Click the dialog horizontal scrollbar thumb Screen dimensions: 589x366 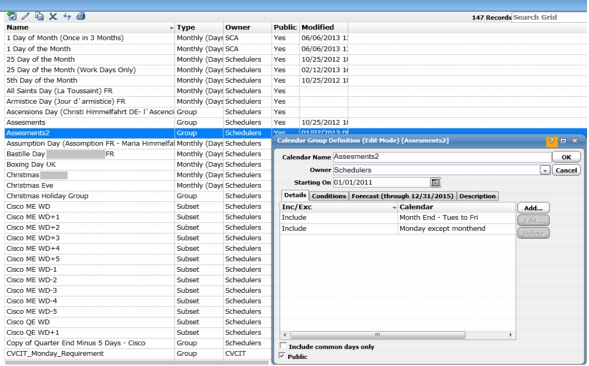coord(378,335)
